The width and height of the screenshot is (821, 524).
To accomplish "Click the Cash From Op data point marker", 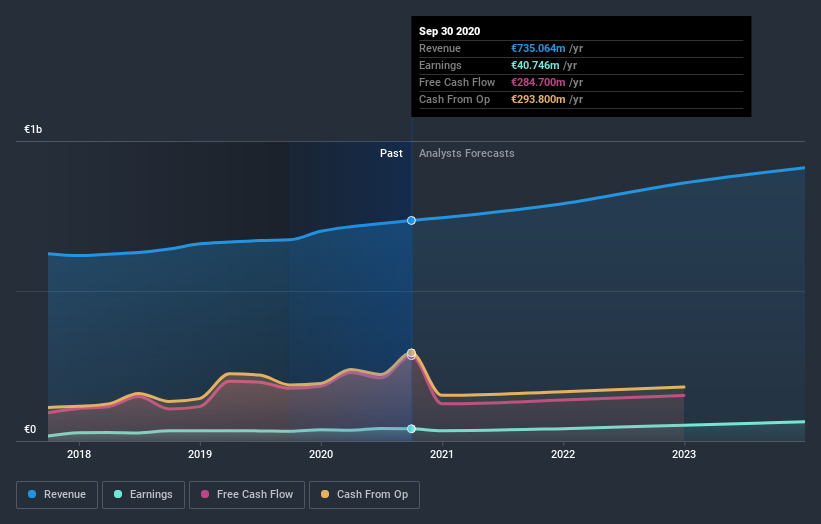I will pyautogui.click(x=412, y=352).
